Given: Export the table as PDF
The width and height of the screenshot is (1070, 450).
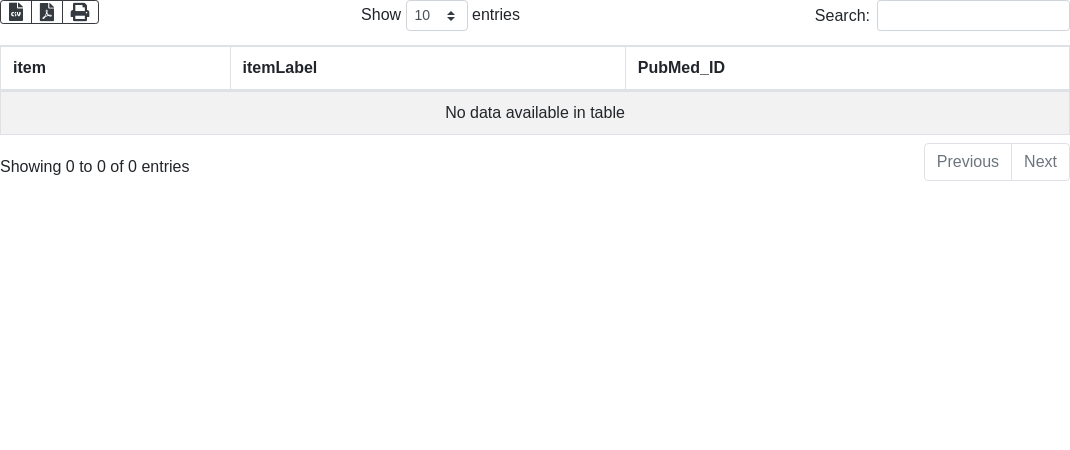Looking at the screenshot, I should point(47,12).
